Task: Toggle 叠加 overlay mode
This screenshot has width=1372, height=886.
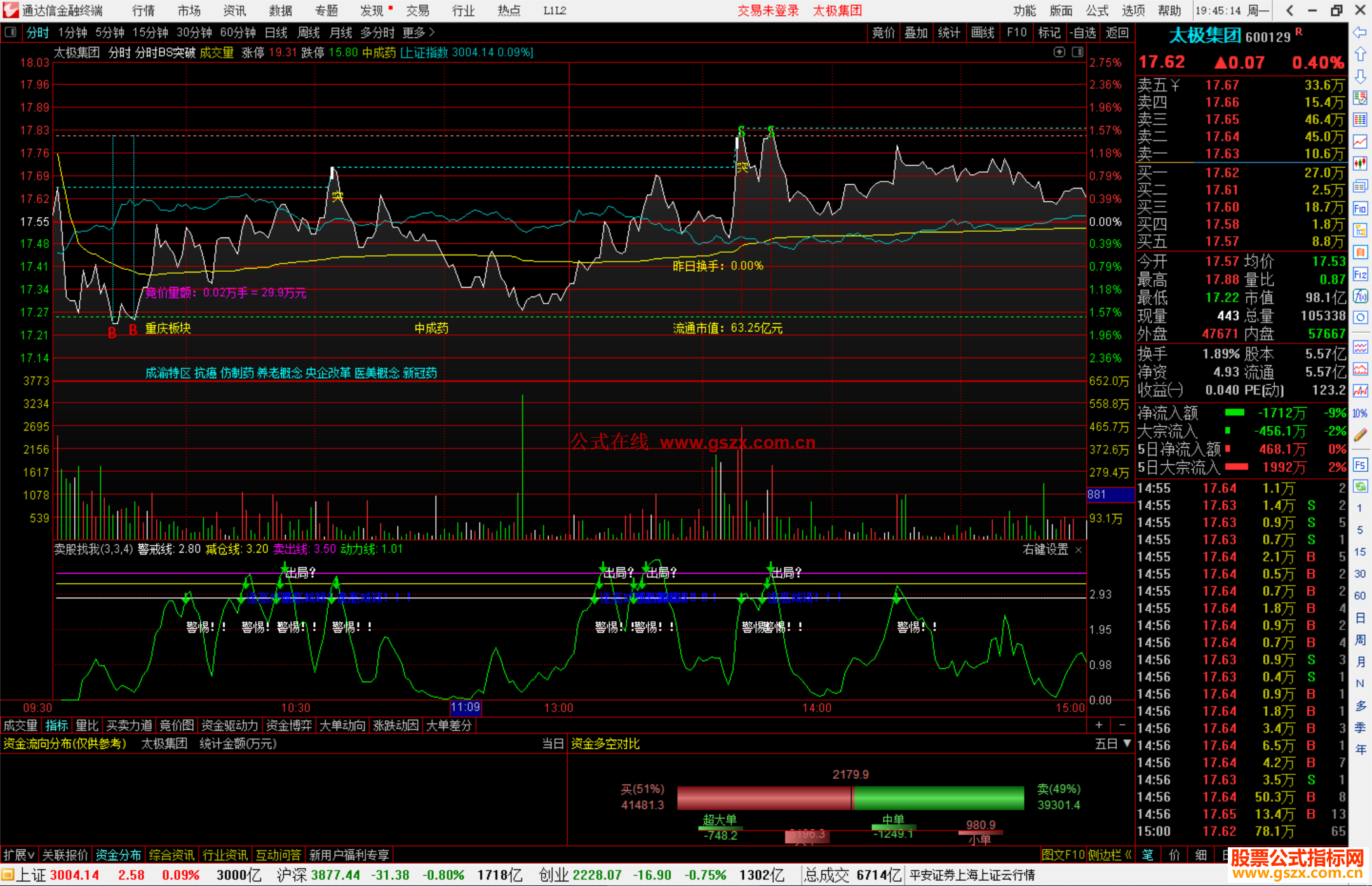Action: coord(916,32)
